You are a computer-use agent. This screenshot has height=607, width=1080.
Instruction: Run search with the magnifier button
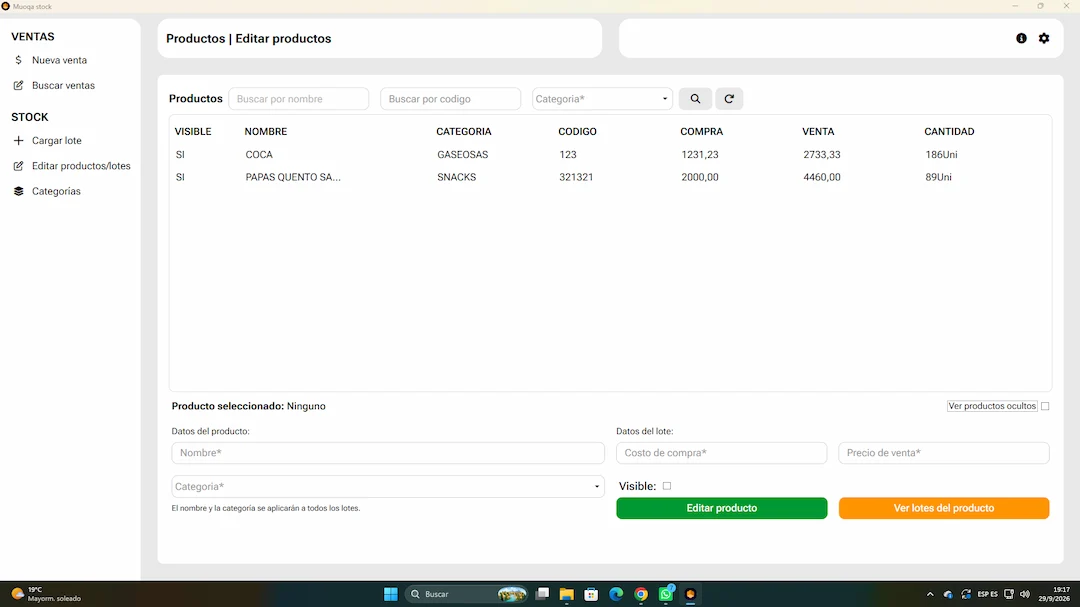(695, 99)
